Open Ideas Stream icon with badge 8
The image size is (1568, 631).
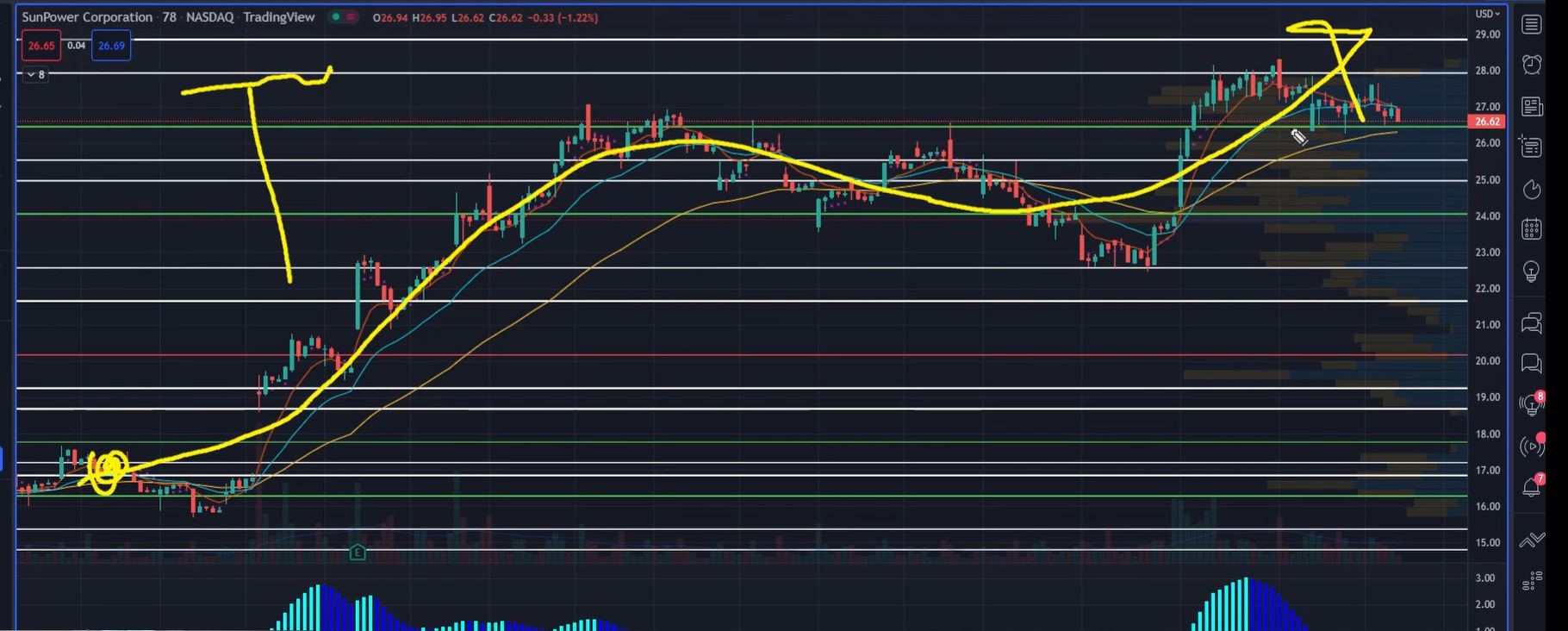[x=1531, y=403]
